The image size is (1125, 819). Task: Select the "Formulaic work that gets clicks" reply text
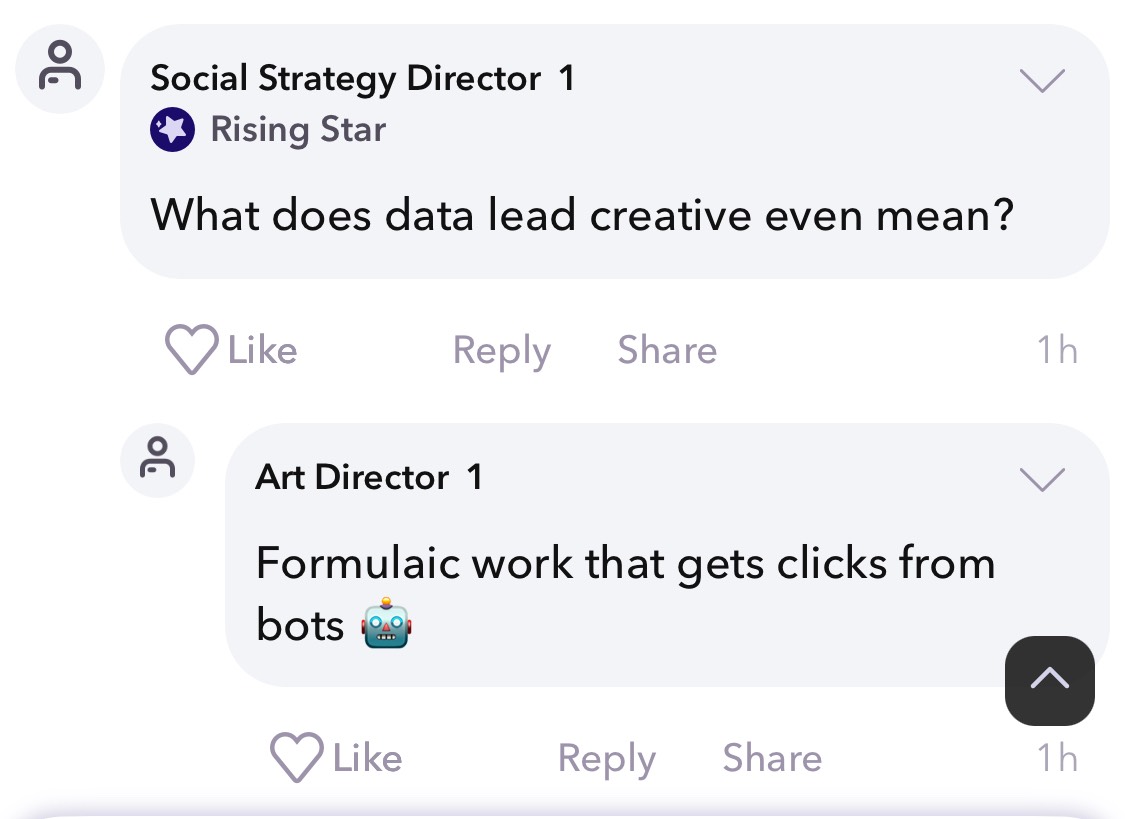[x=625, y=564]
